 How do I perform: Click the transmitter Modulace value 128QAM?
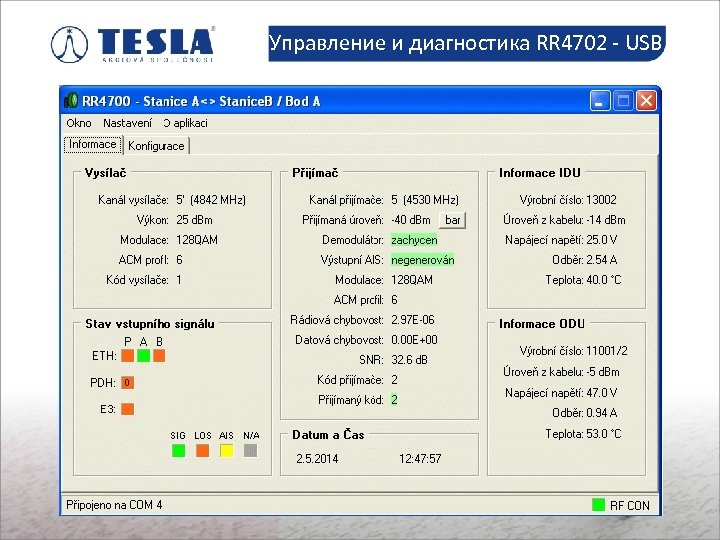[197, 240]
